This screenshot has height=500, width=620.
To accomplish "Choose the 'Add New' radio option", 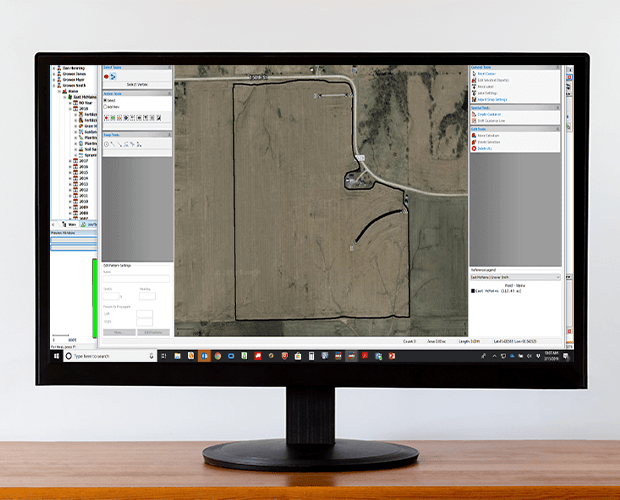I will coord(106,107).
